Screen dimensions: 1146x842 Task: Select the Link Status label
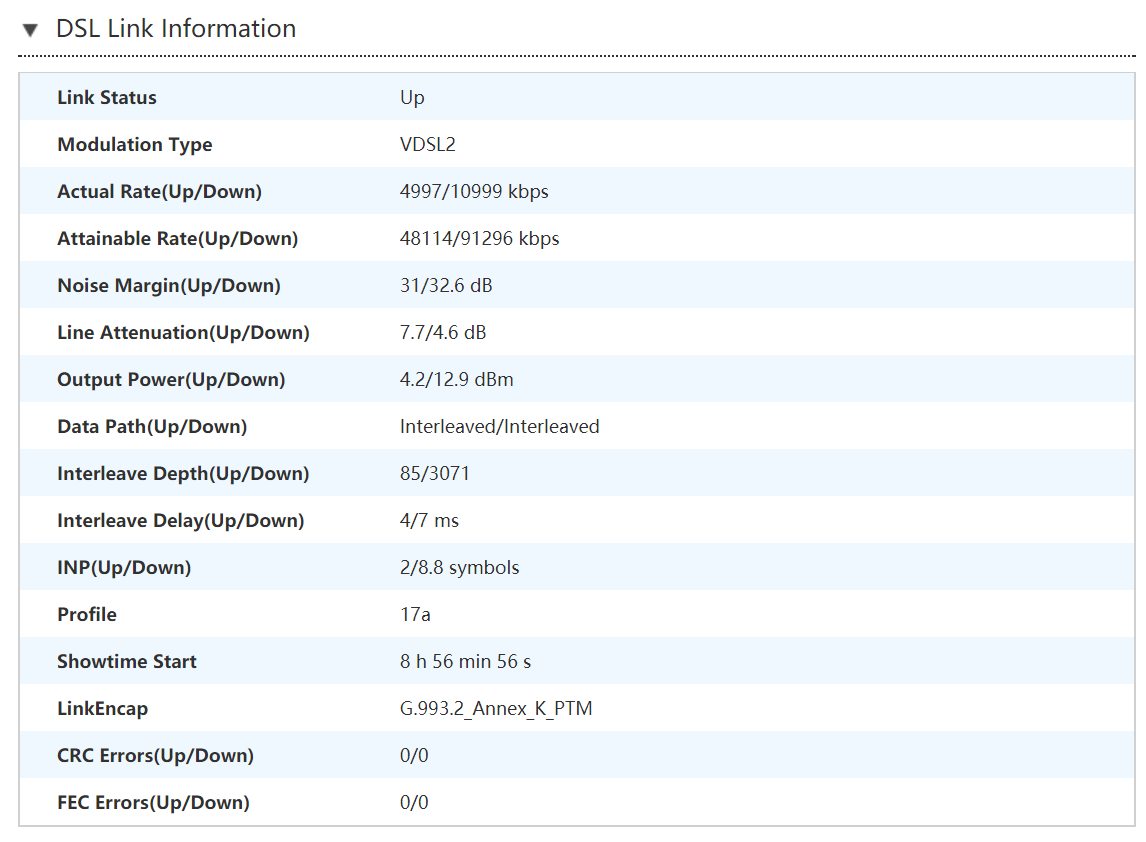point(107,97)
